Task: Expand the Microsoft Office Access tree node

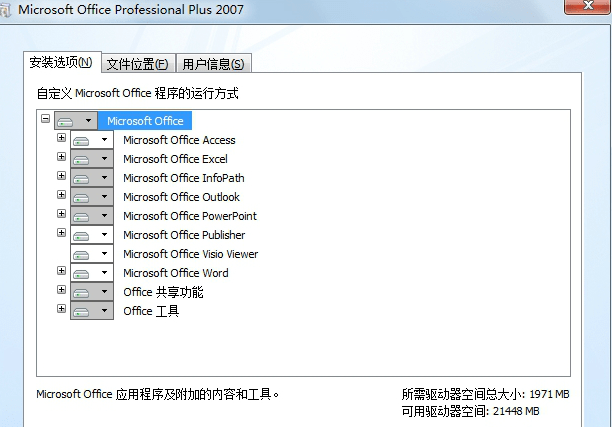Action: coord(61,138)
